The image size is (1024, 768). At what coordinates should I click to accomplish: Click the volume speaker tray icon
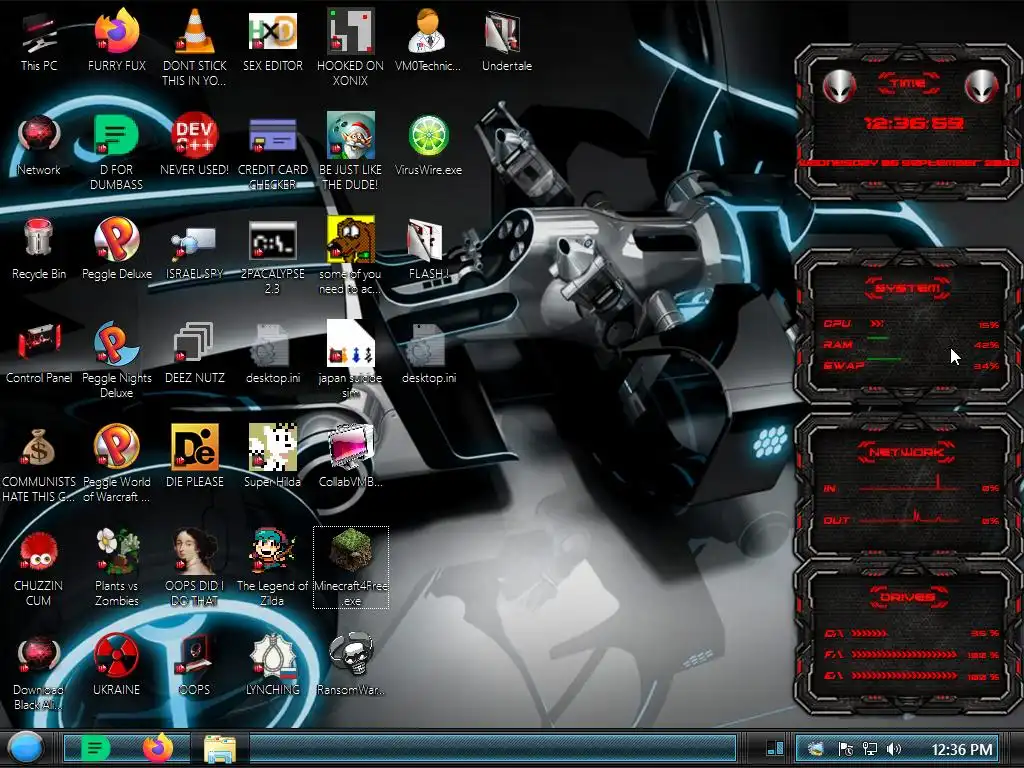coord(893,748)
